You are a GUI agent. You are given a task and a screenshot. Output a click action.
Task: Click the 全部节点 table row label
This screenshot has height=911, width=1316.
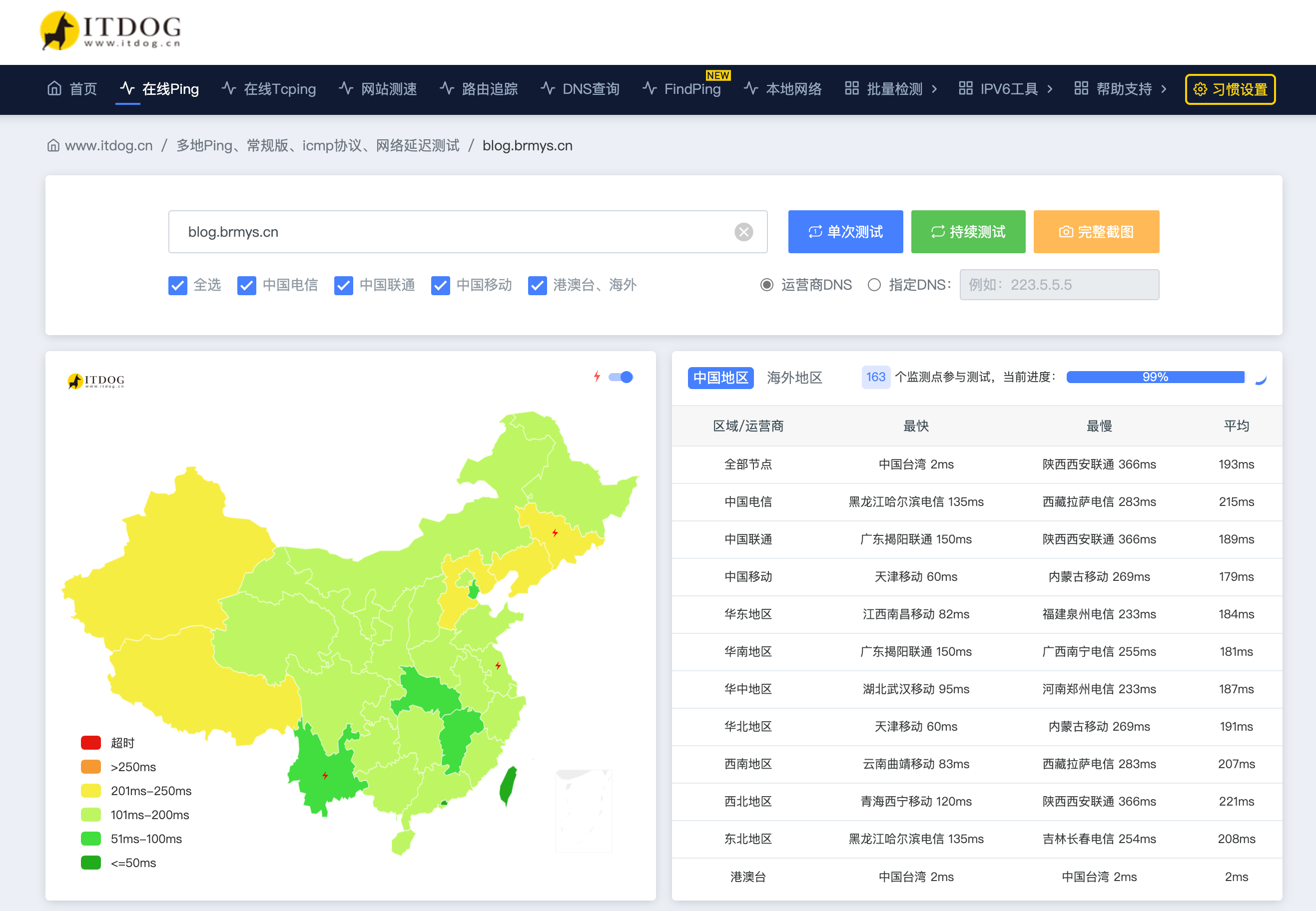coord(748,464)
